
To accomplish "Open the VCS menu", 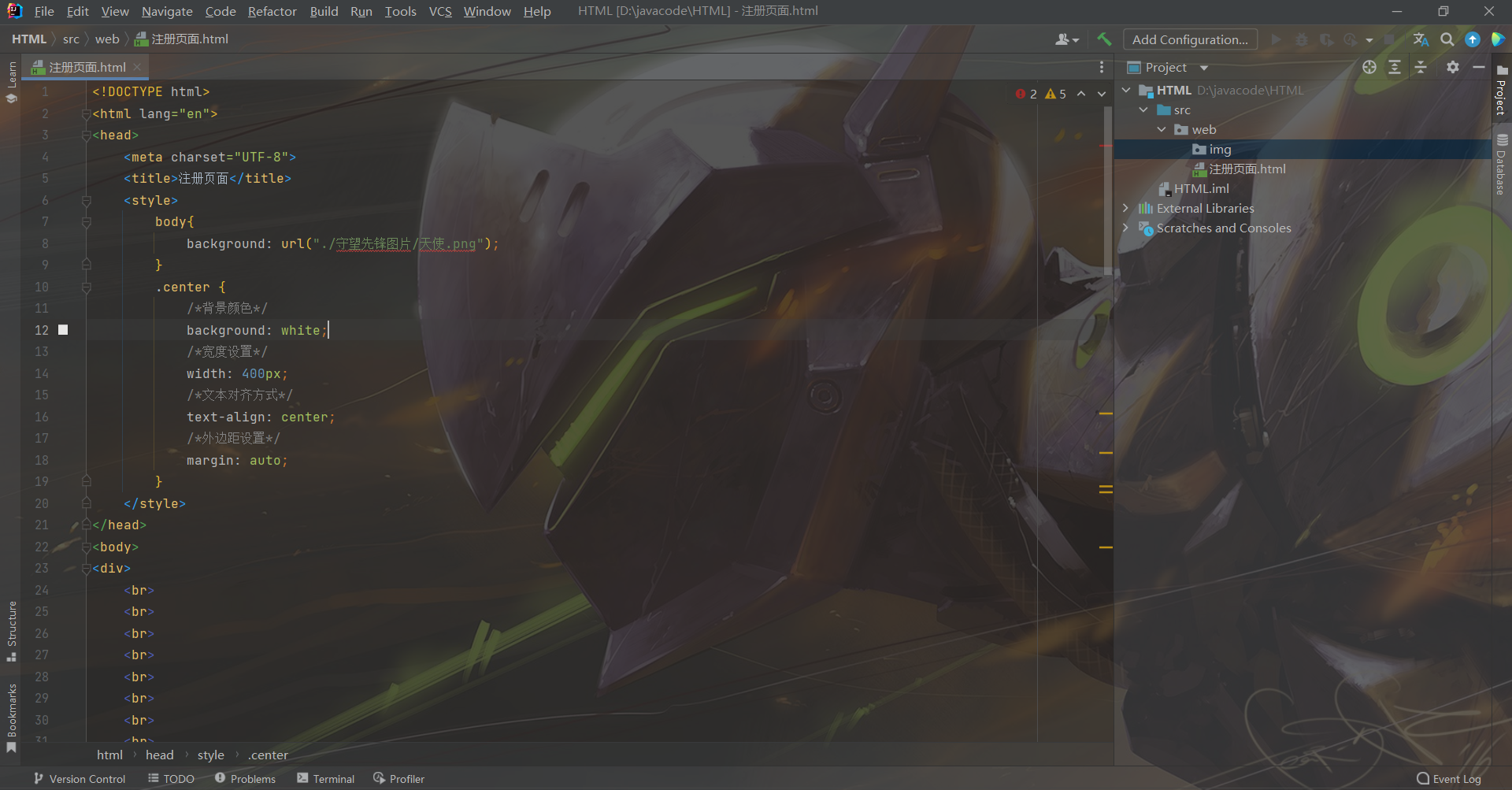I will tap(440, 11).
